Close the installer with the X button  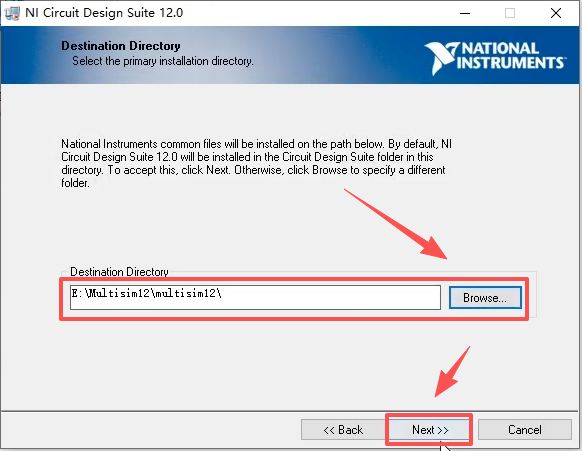tap(556, 13)
